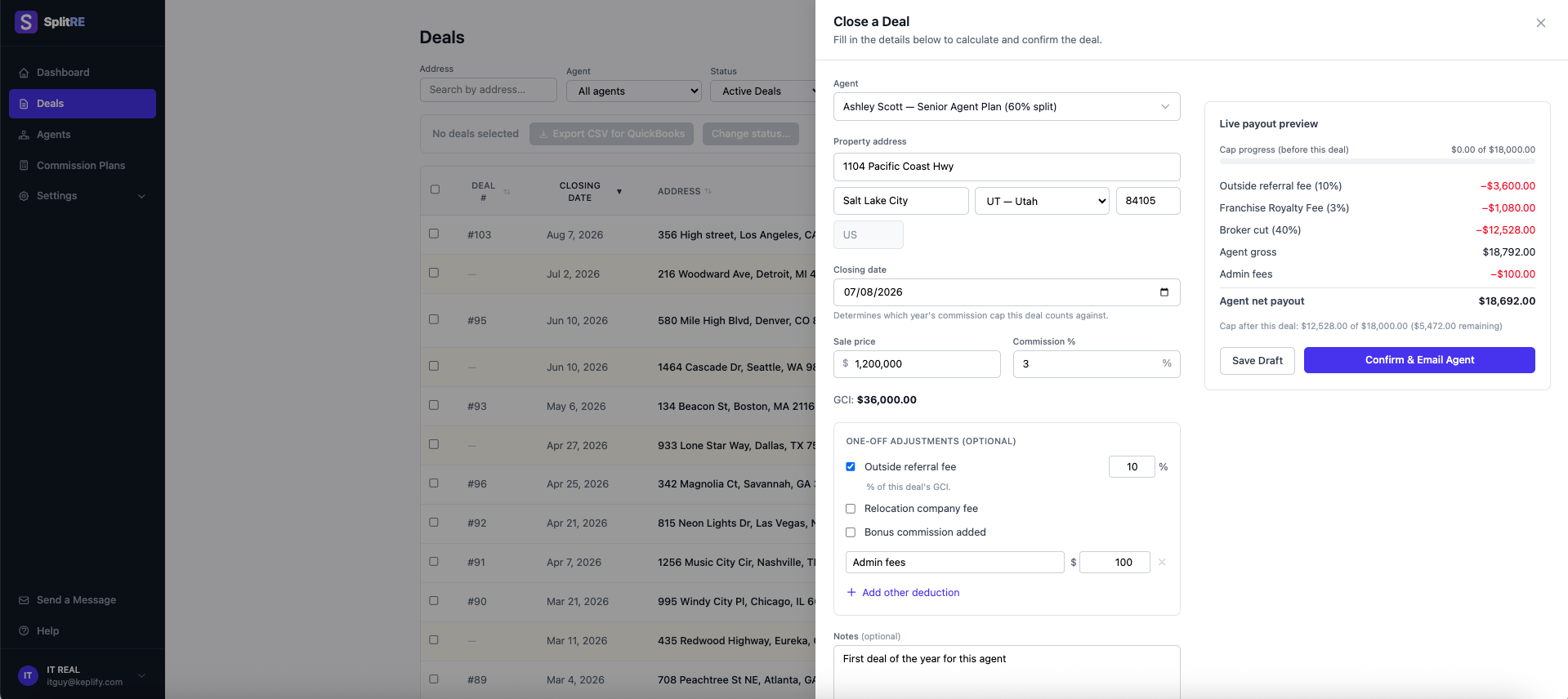Click Confirm & Email Agent button
Viewport: 1568px width, 699px height.
click(x=1419, y=360)
